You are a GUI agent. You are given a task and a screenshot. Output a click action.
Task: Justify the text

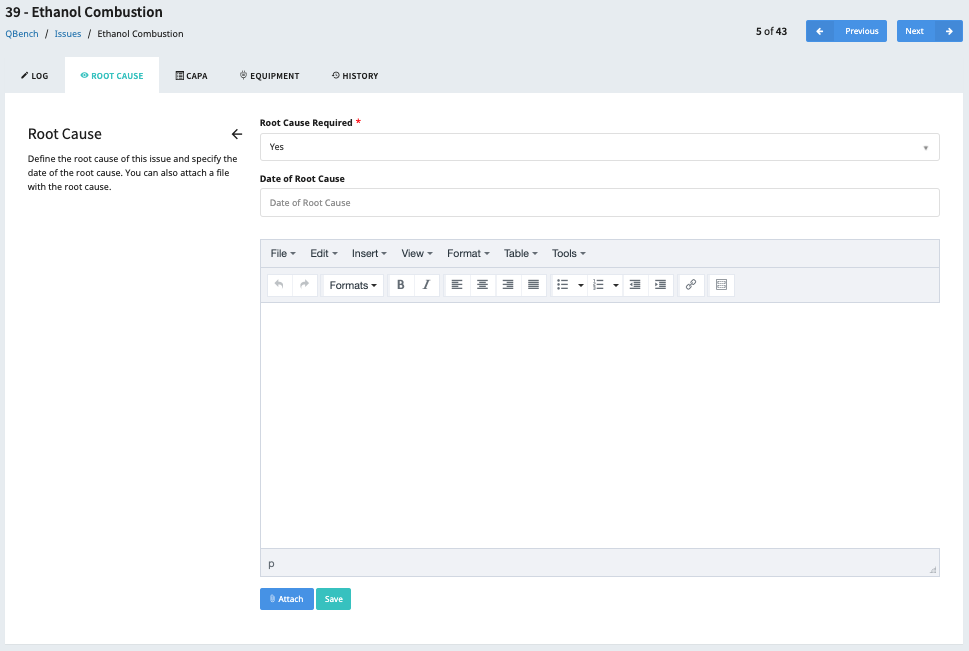pyautogui.click(x=533, y=285)
